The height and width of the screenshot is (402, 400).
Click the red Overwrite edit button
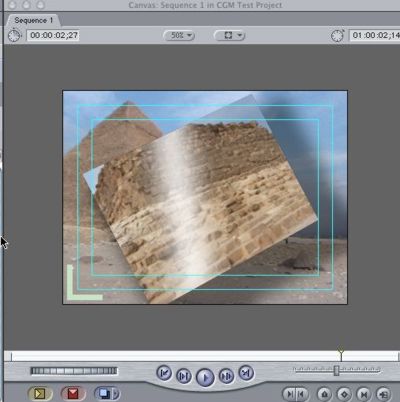pyautogui.click(x=73, y=394)
